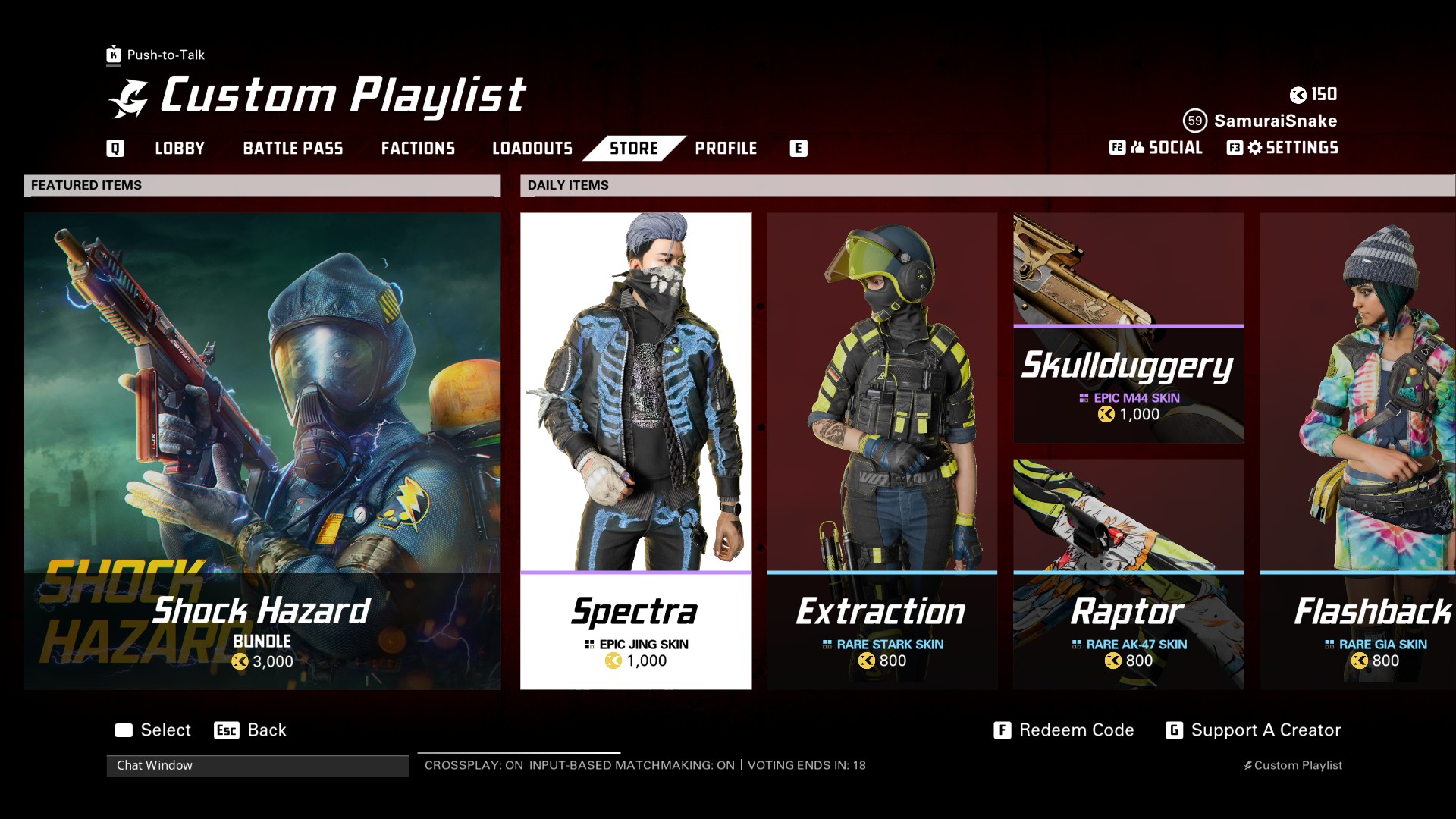The height and width of the screenshot is (819, 1456).
Task: Click the Social friends icon
Action: [x=1137, y=147]
